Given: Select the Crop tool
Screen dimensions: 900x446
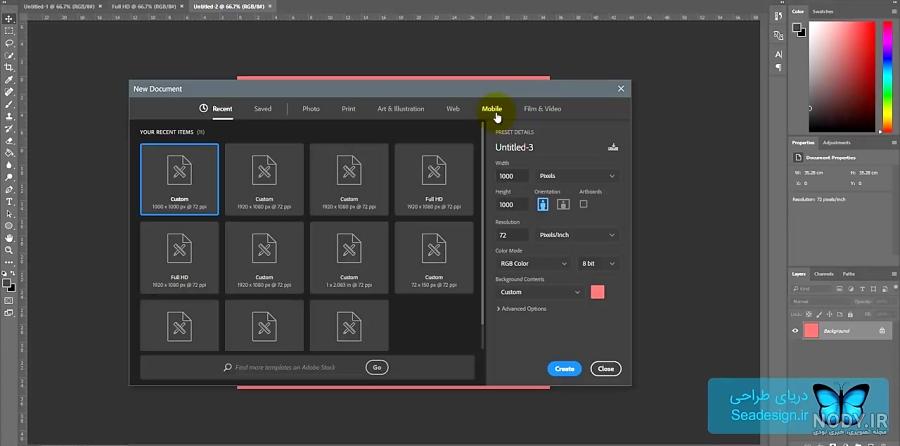Looking at the screenshot, I should click(x=9, y=68).
